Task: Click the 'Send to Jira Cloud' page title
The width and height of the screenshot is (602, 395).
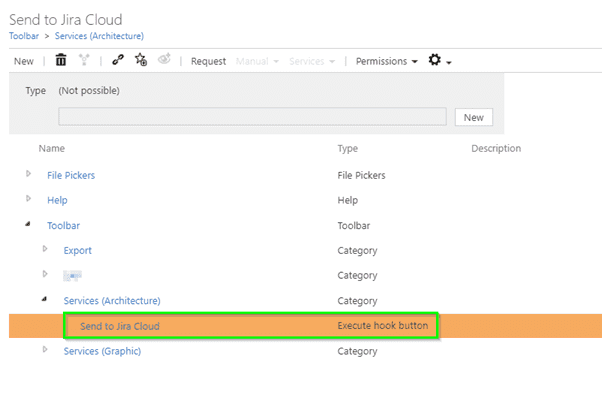Action: tap(66, 20)
